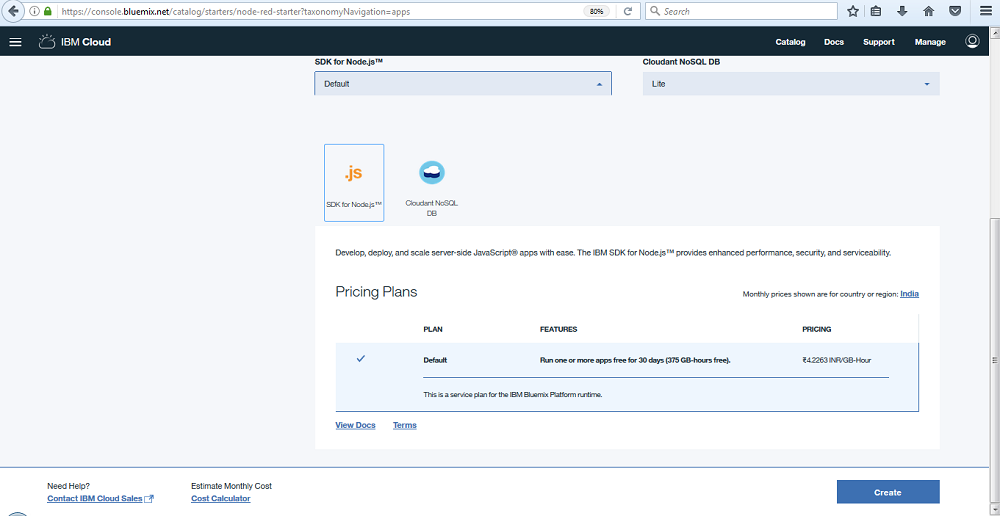Image resolution: width=1000 pixels, height=516 pixels.
Task: Select the SDK for Node.js tile
Action: [354, 183]
